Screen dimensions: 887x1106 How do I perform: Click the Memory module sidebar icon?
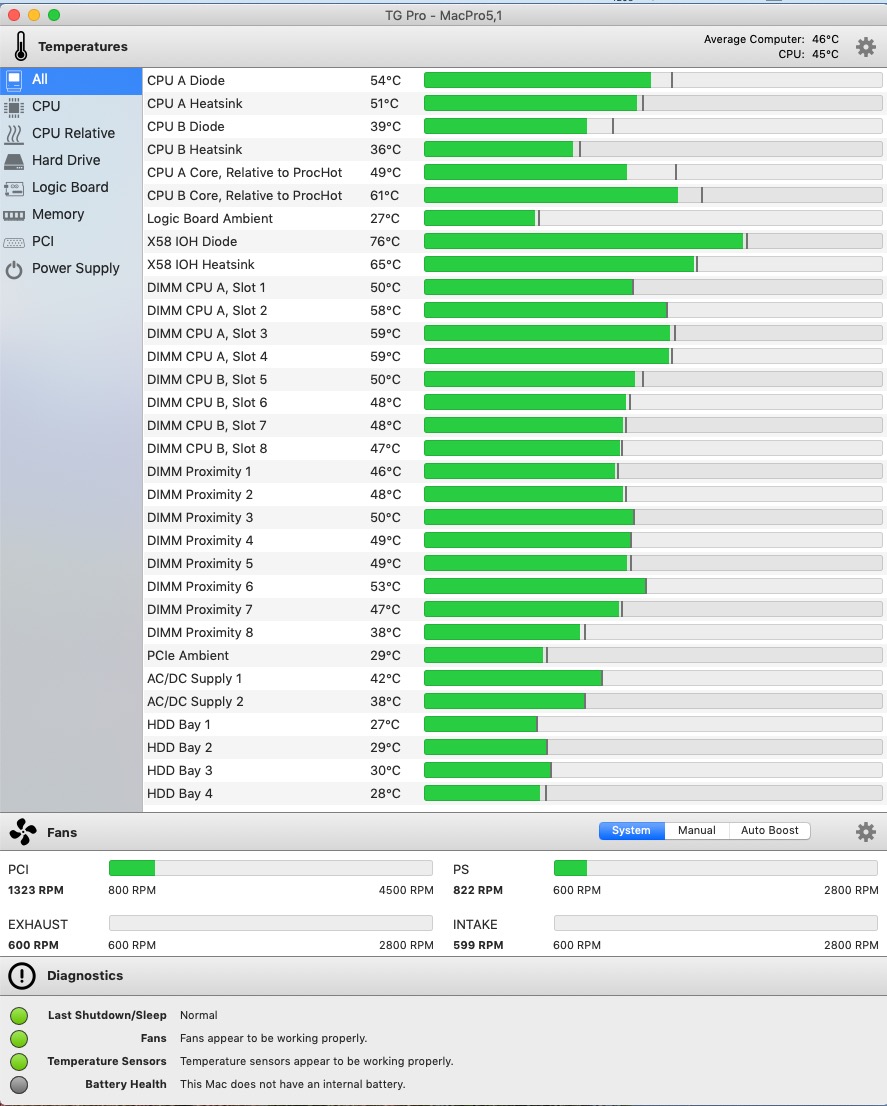[14, 215]
